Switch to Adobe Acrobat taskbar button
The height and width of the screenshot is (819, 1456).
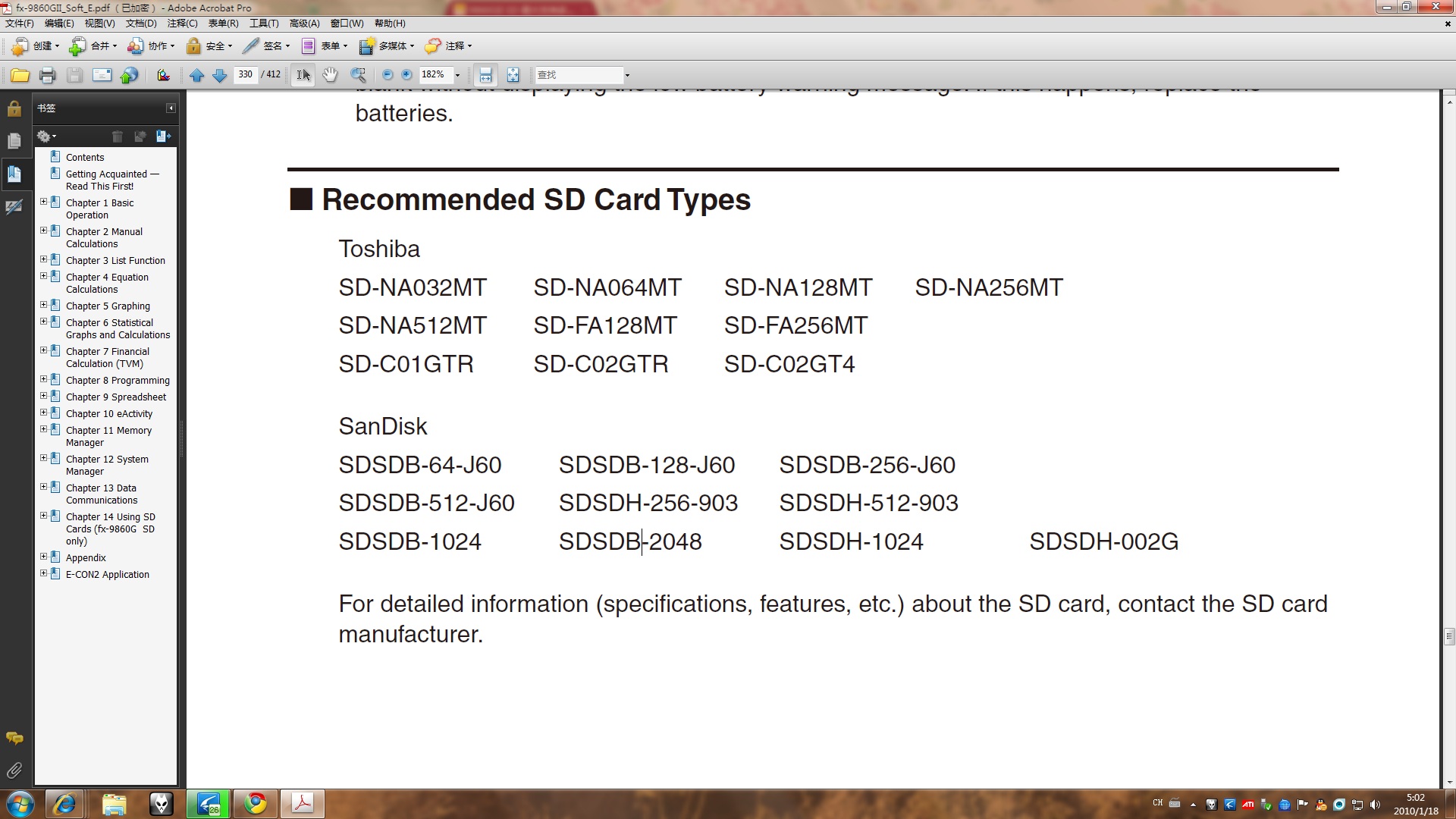click(303, 804)
